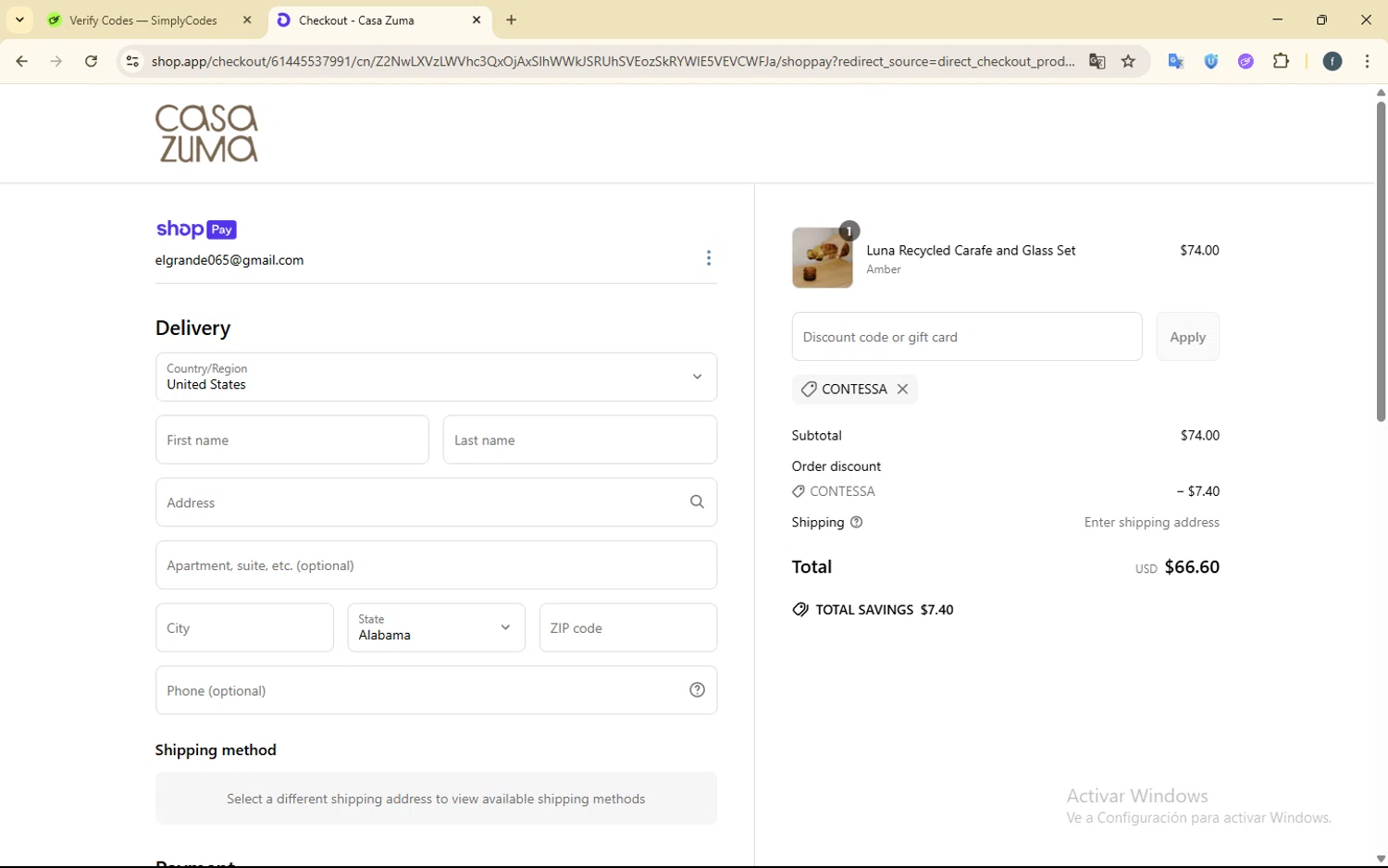Open the Chrome profile avatar
The height and width of the screenshot is (868, 1388).
coord(1332,61)
